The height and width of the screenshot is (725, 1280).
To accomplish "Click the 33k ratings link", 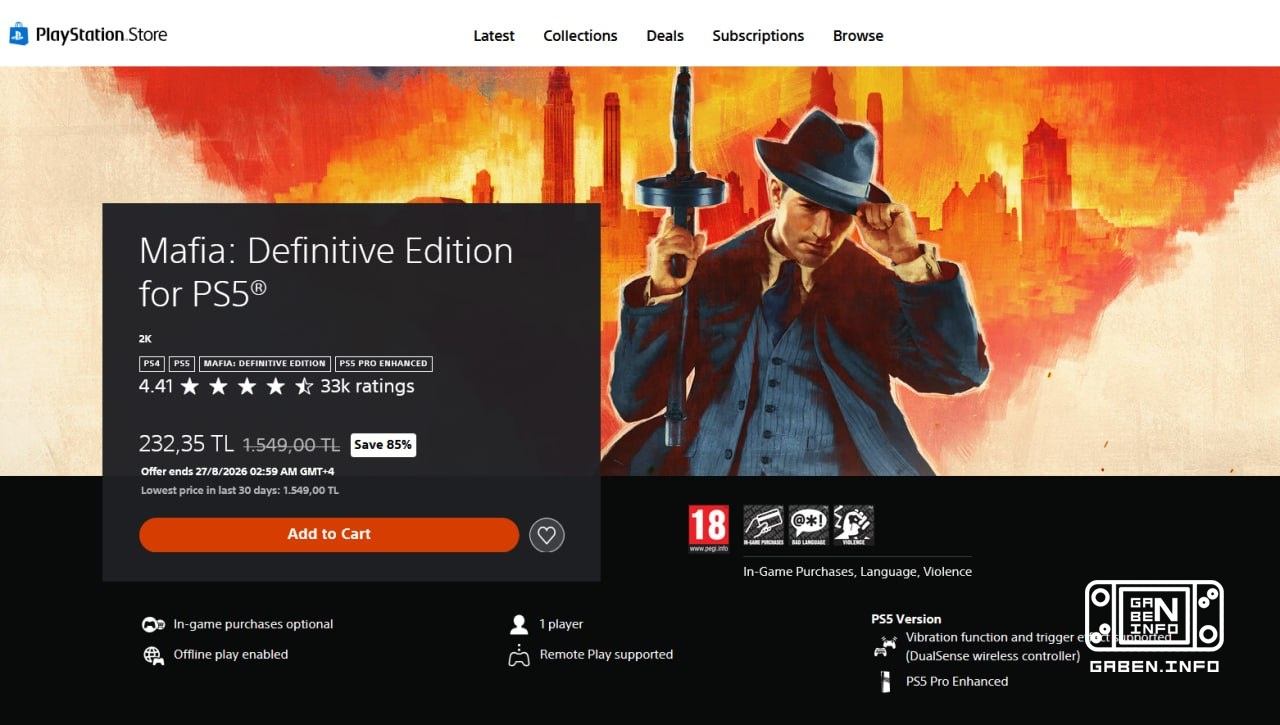I will pos(367,386).
